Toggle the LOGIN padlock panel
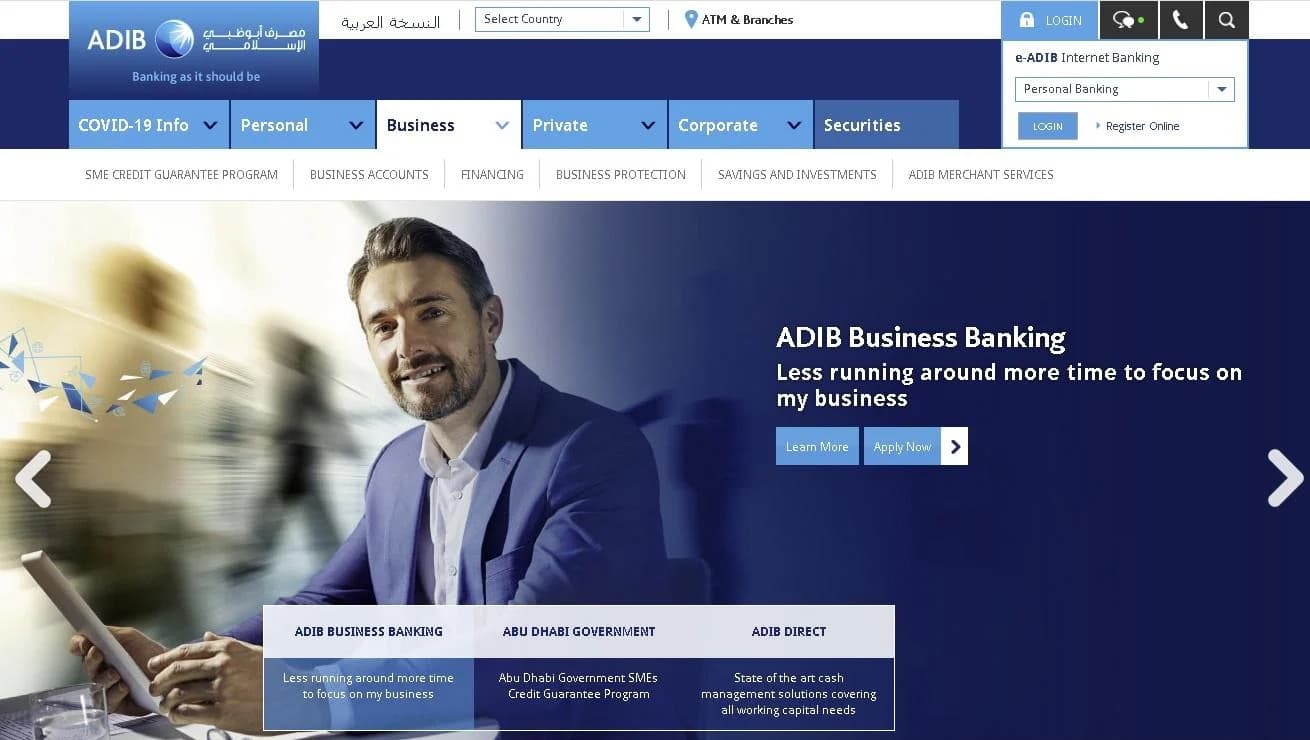Image resolution: width=1310 pixels, height=740 pixels. (1050, 20)
